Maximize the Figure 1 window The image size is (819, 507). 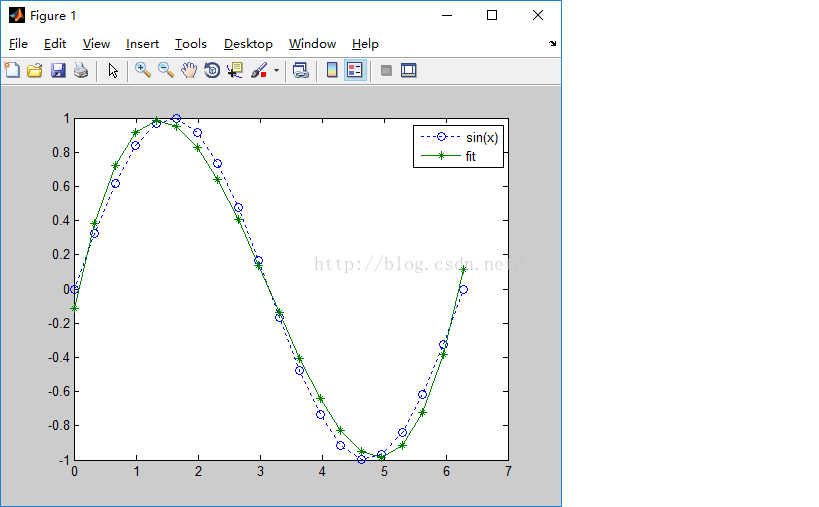pos(492,15)
